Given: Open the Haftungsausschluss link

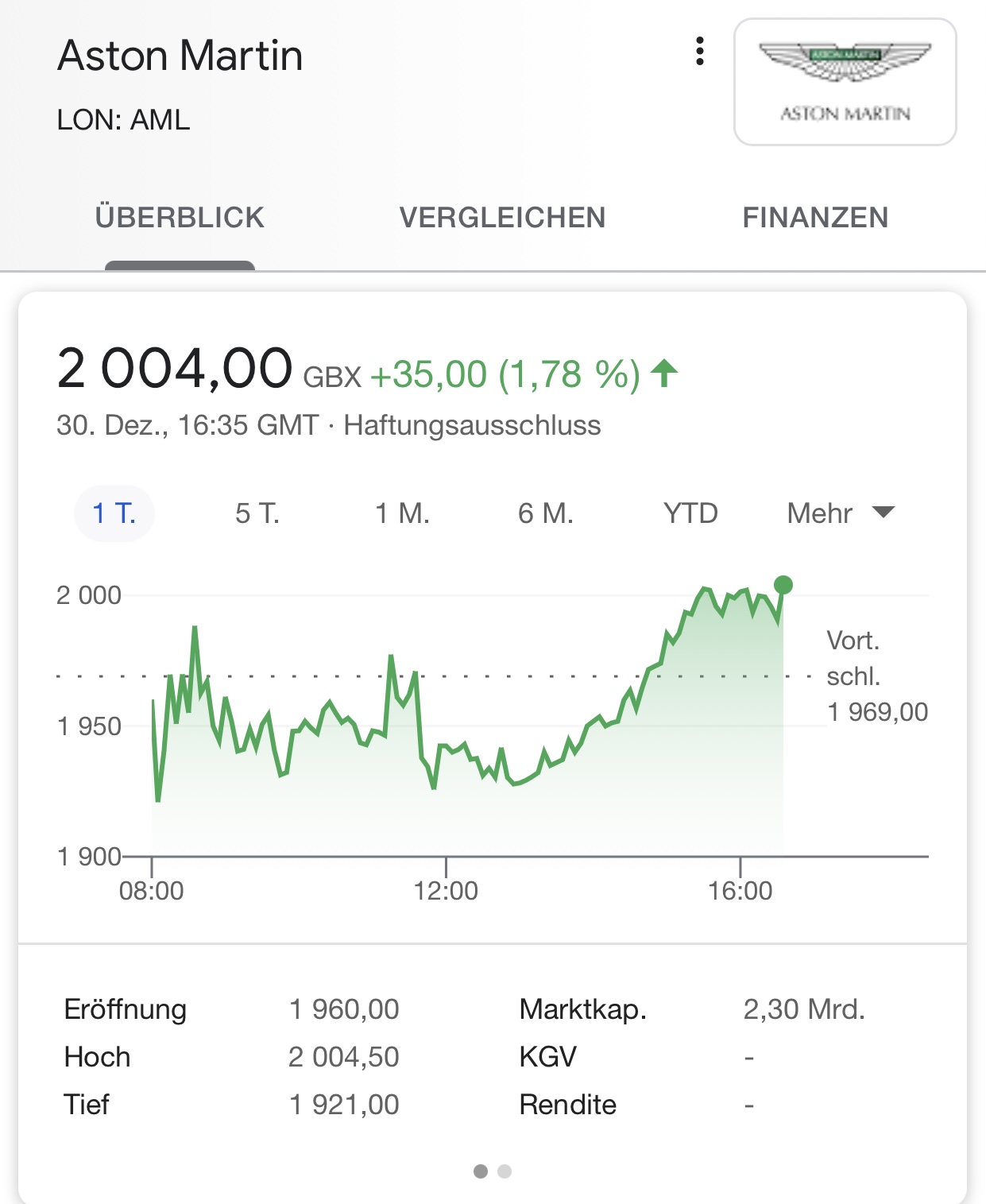Looking at the screenshot, I should (472, 425).
